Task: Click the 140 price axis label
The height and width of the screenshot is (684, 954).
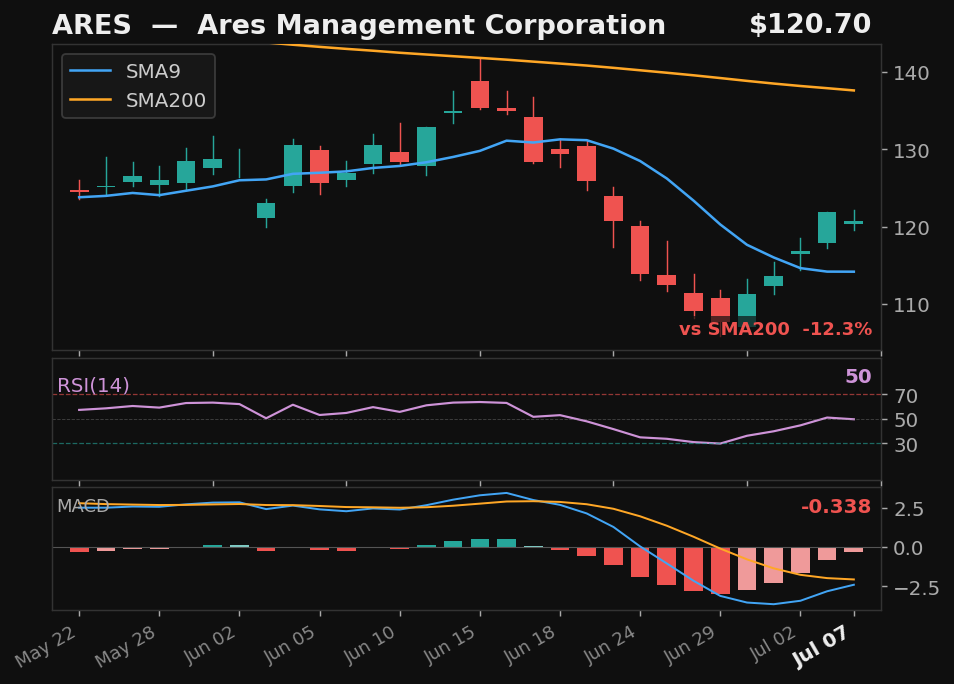Action: (911, 74)
